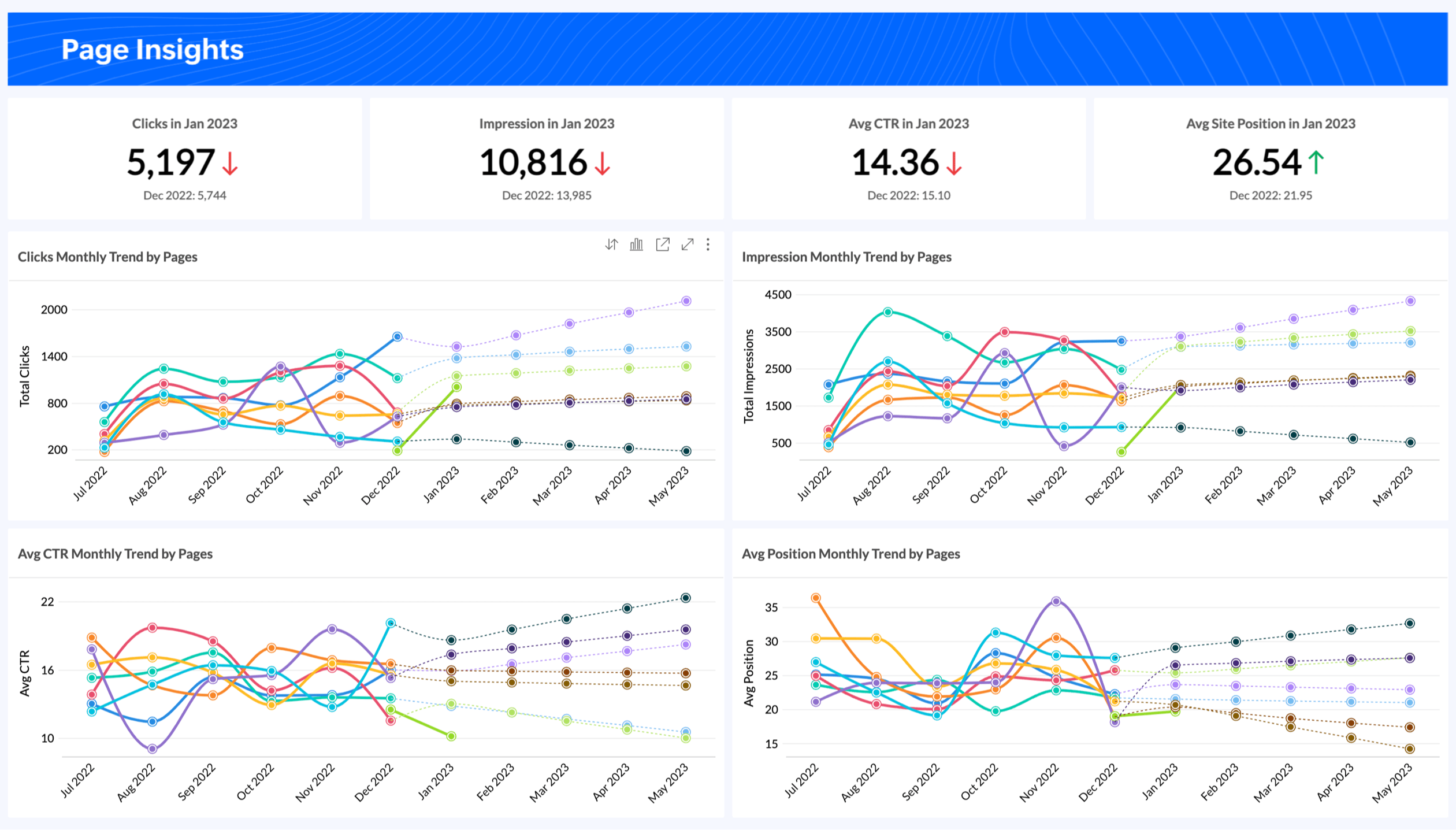Select the topmost May 2023 point in Clicks chart
The width and height of the screenshot is (1456, 830).
tap(686, 301)
